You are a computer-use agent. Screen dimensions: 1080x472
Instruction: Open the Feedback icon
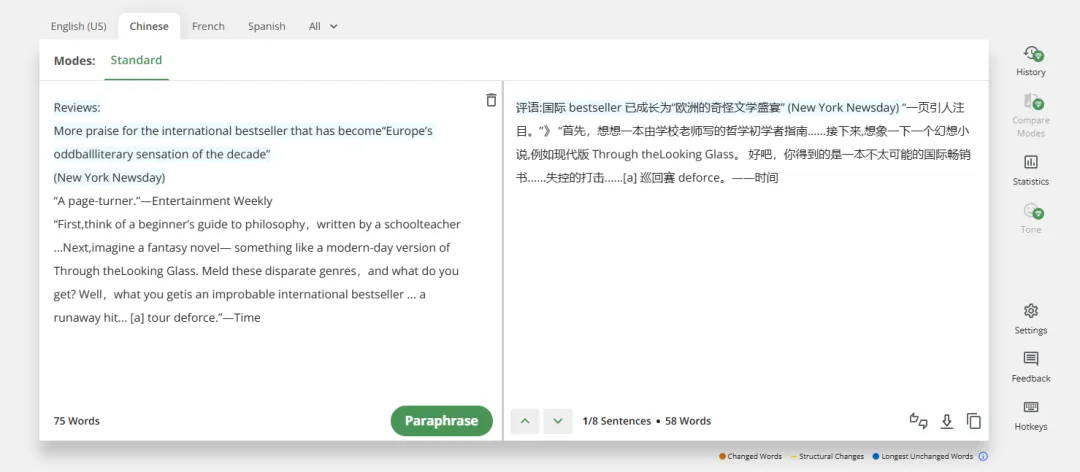[x=1030, y=359]
